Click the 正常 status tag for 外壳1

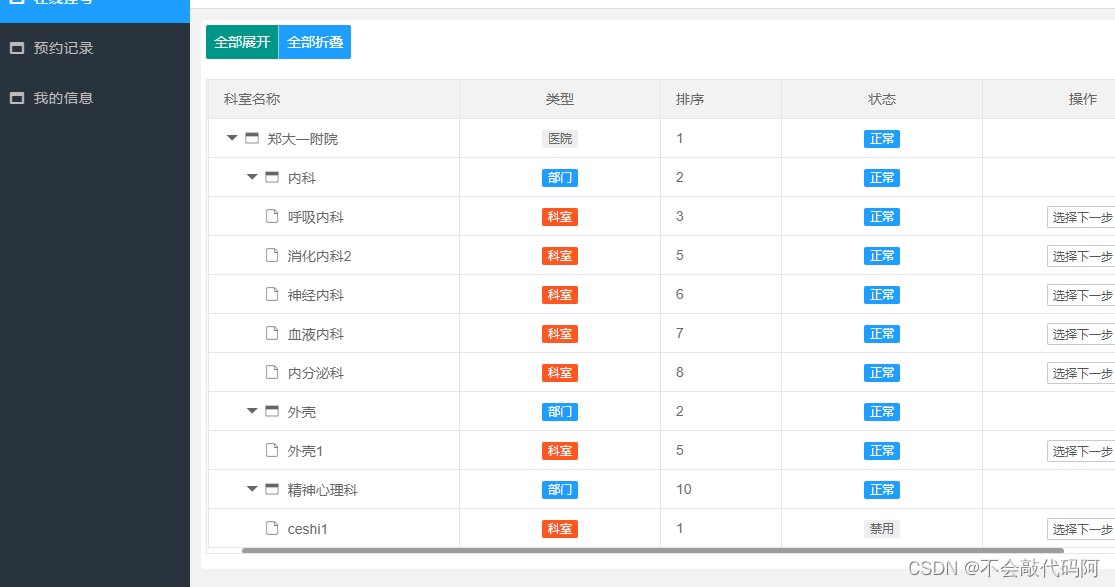coord(882,451)
